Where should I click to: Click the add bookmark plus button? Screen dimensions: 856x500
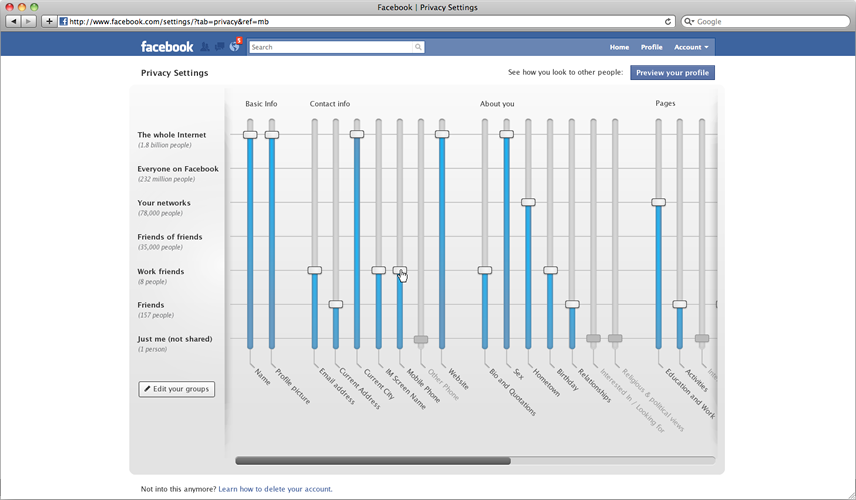[49, 21]
